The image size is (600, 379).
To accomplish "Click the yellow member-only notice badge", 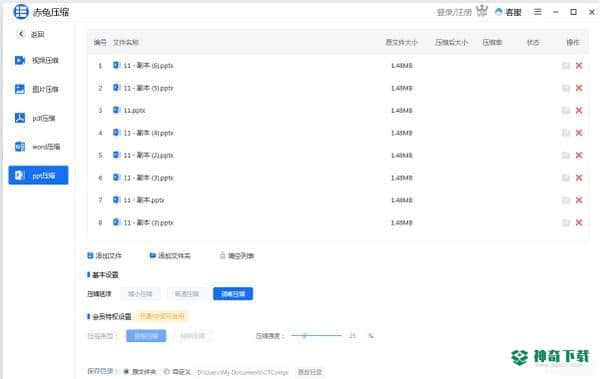I will tap(162, 316).
